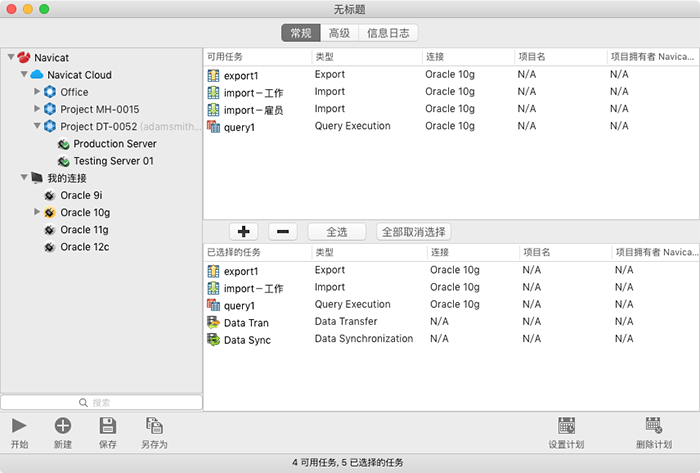Click the plus add-task button
This screenshot has width=700, height=473.
[x=244, y=232]
